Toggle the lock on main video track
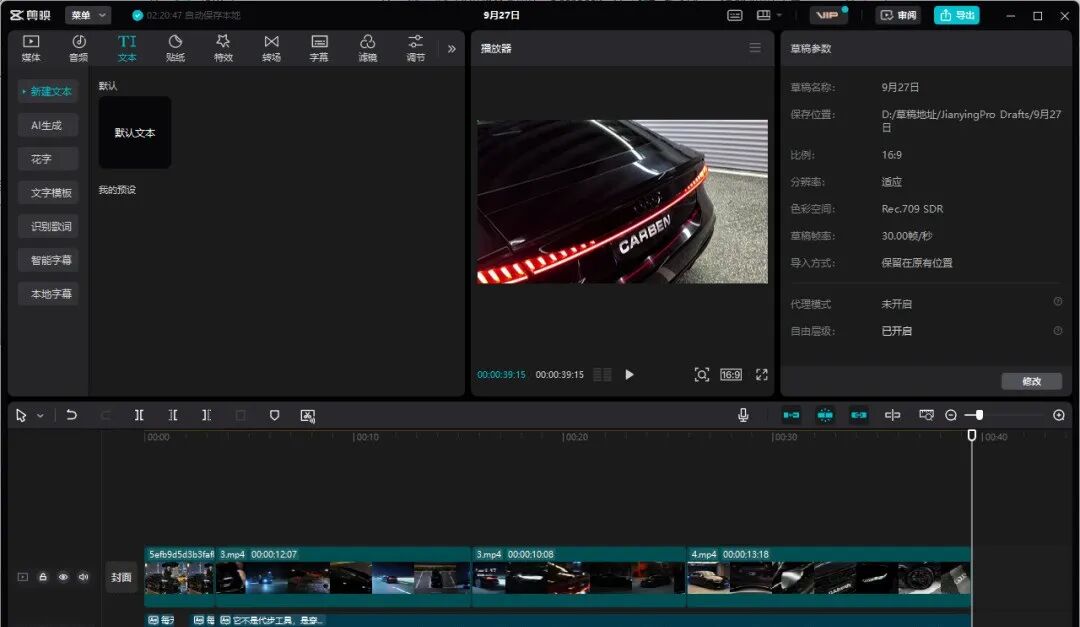This screenshot has height=627, width=1080. [43, 577]
